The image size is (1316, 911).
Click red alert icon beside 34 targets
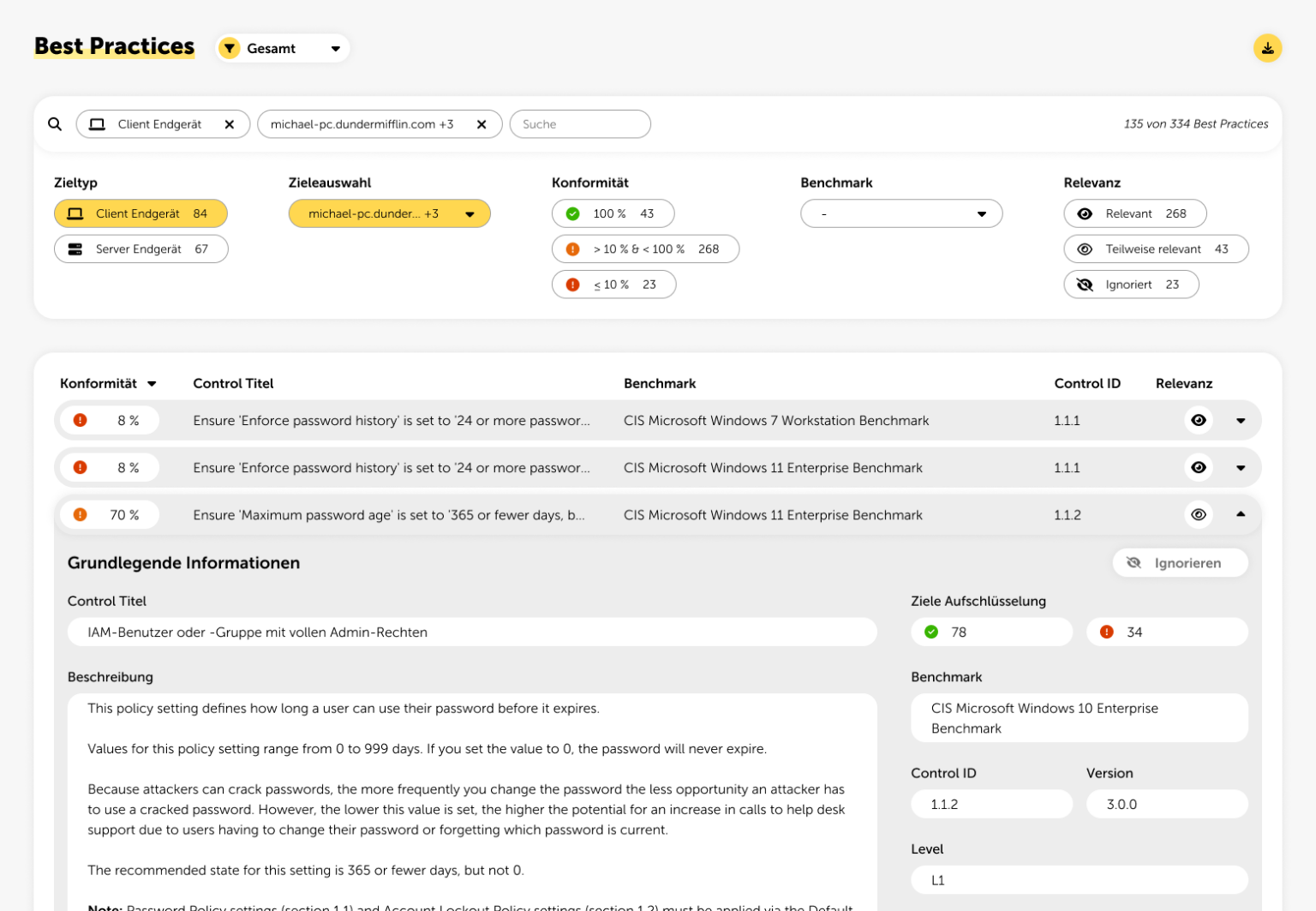tap(1107, 632)
